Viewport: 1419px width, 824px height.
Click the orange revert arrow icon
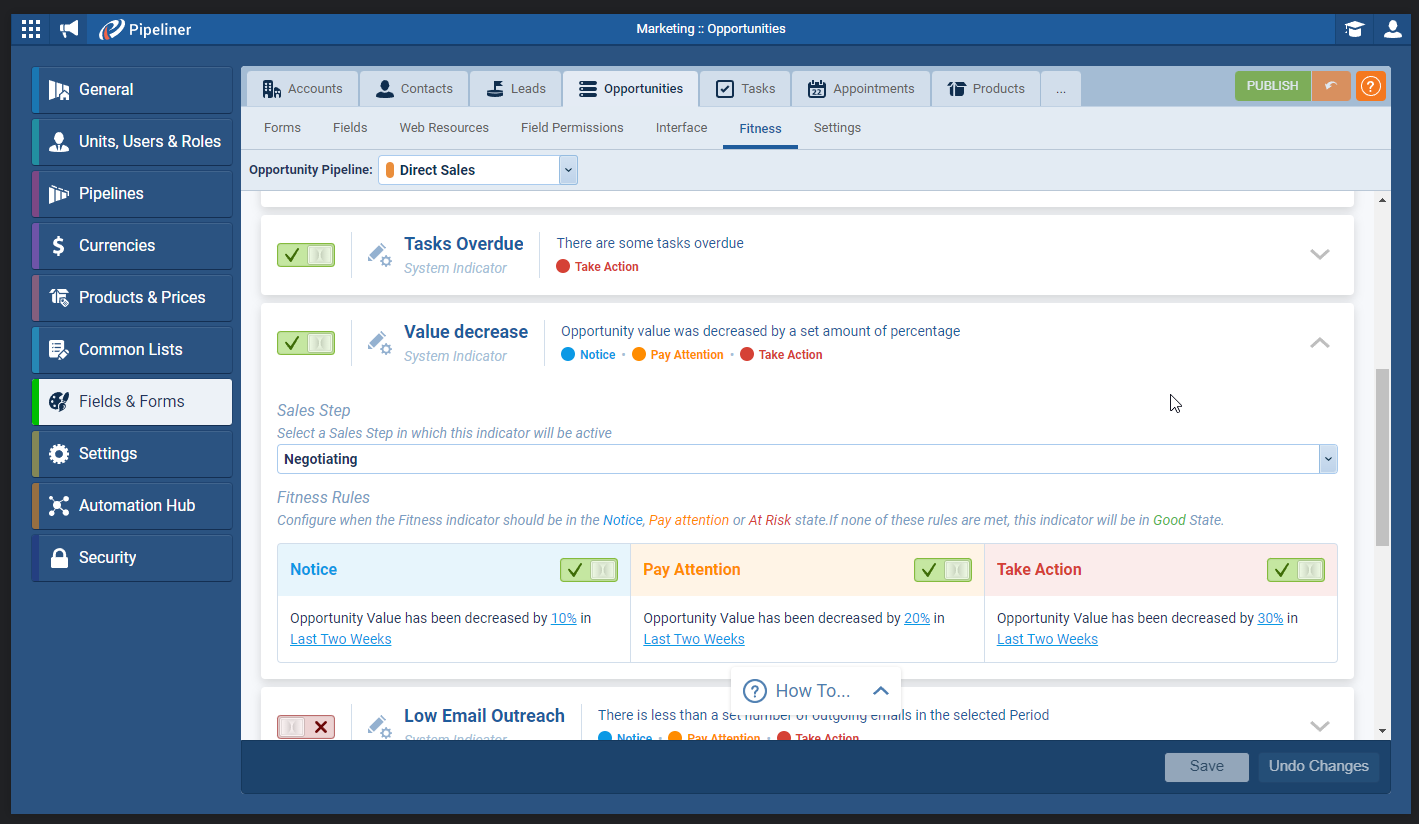1330,86
